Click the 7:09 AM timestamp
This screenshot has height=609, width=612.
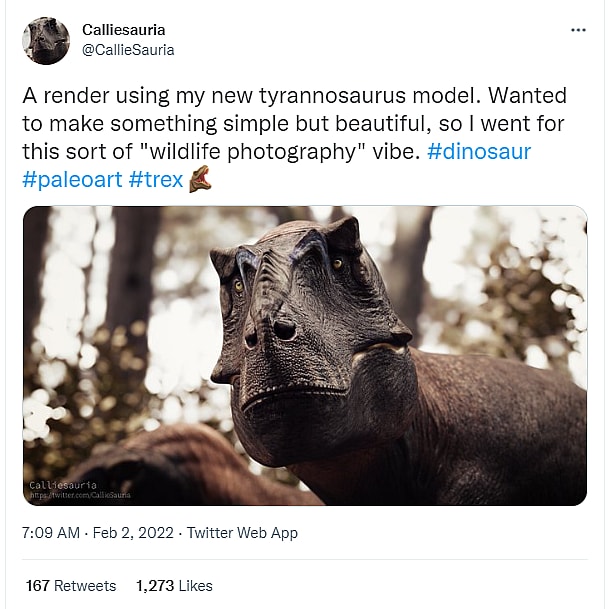tap(50, 533)
